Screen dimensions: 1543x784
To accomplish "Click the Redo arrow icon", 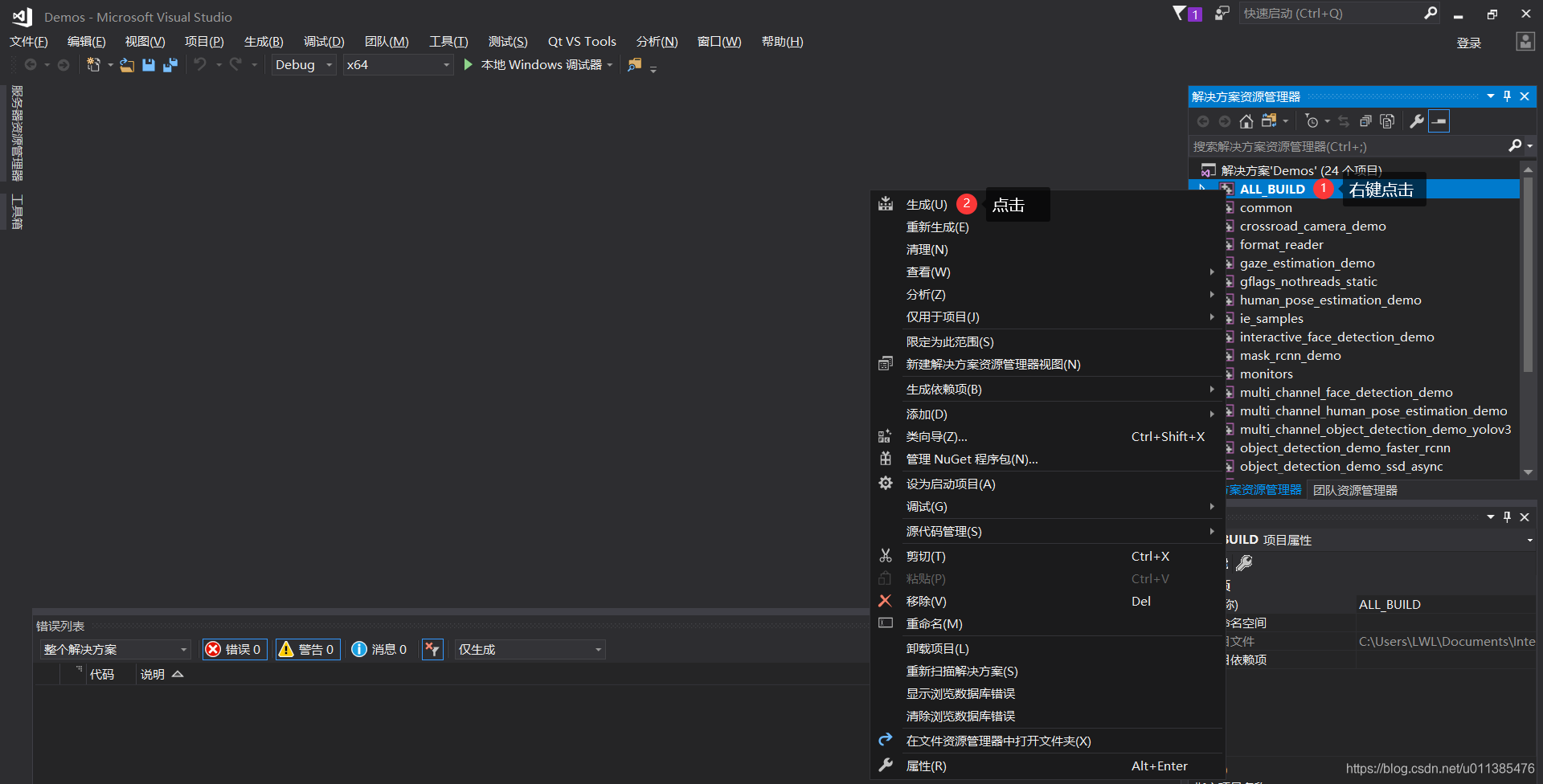I will [x=235, y=64].
